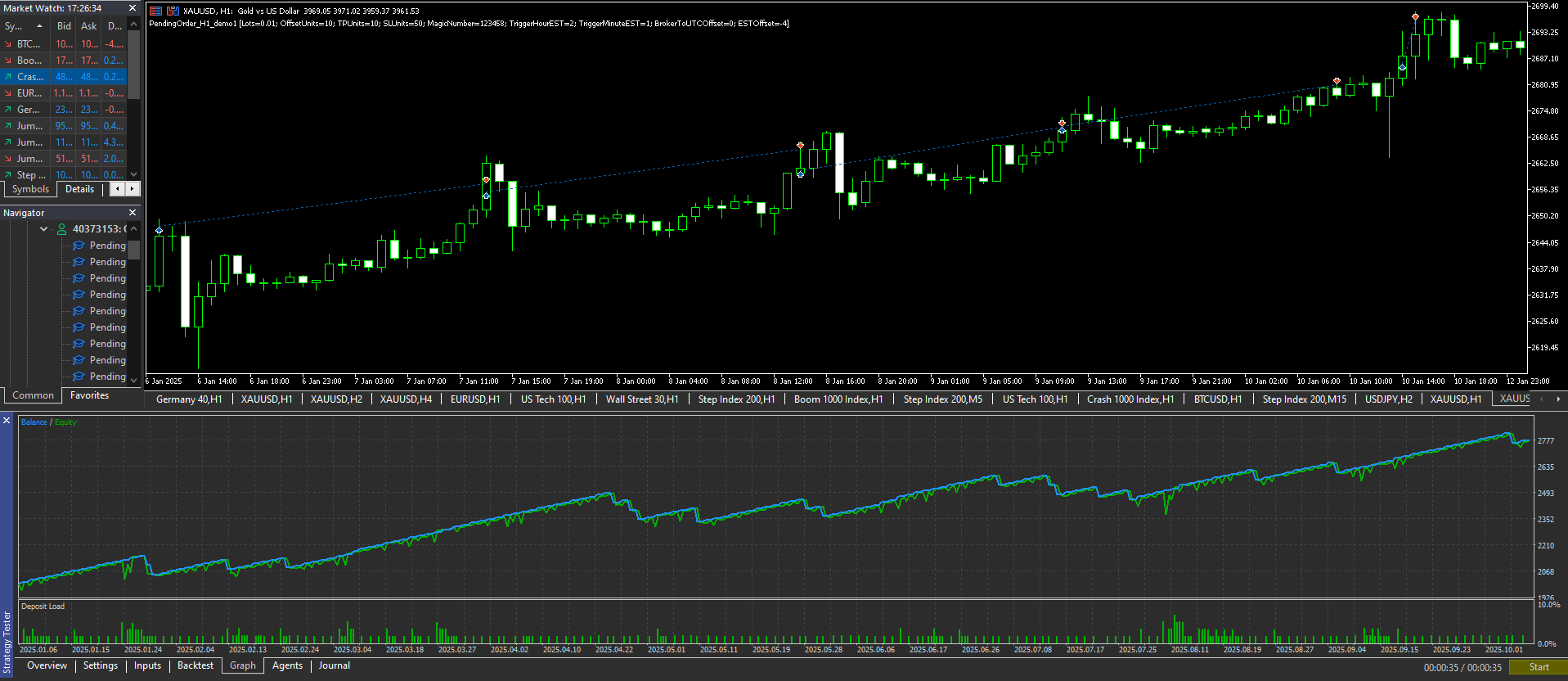The height and width of the screenshot is (681, 1568).
Task: Close the Navigator panel
Action: click(133, 213)
